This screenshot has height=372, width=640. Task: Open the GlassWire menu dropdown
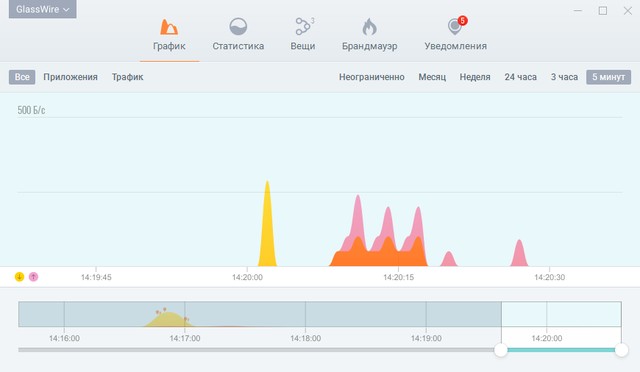[42, 9]
